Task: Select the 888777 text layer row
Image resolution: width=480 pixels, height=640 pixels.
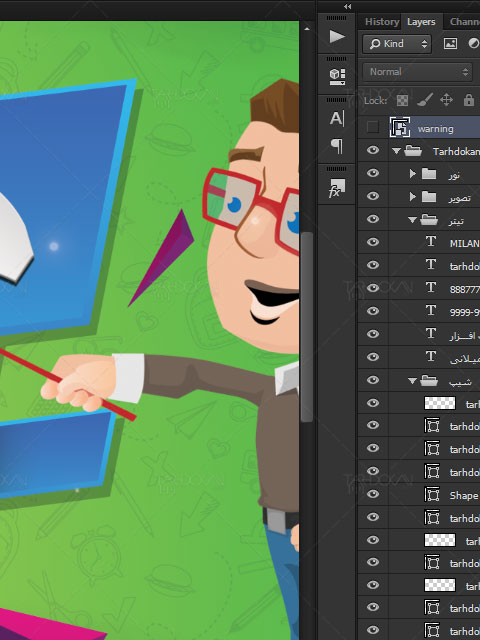Action: [419, 288]
